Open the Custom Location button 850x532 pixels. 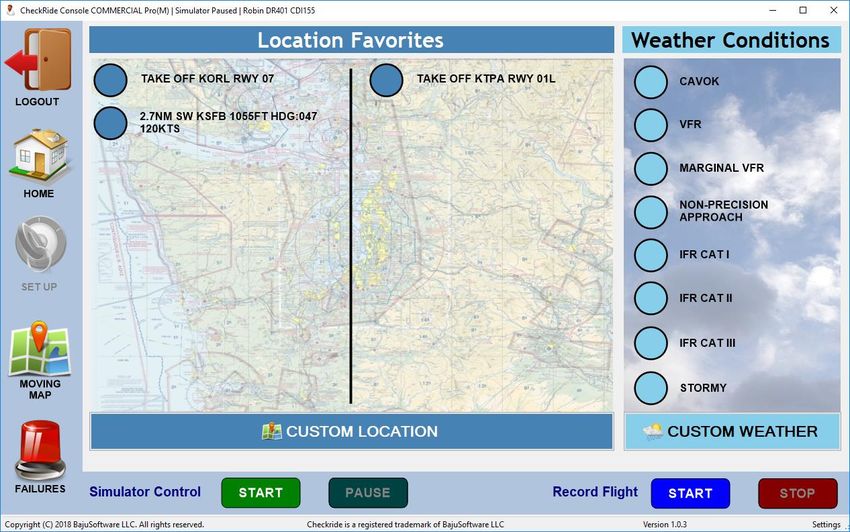351,431
